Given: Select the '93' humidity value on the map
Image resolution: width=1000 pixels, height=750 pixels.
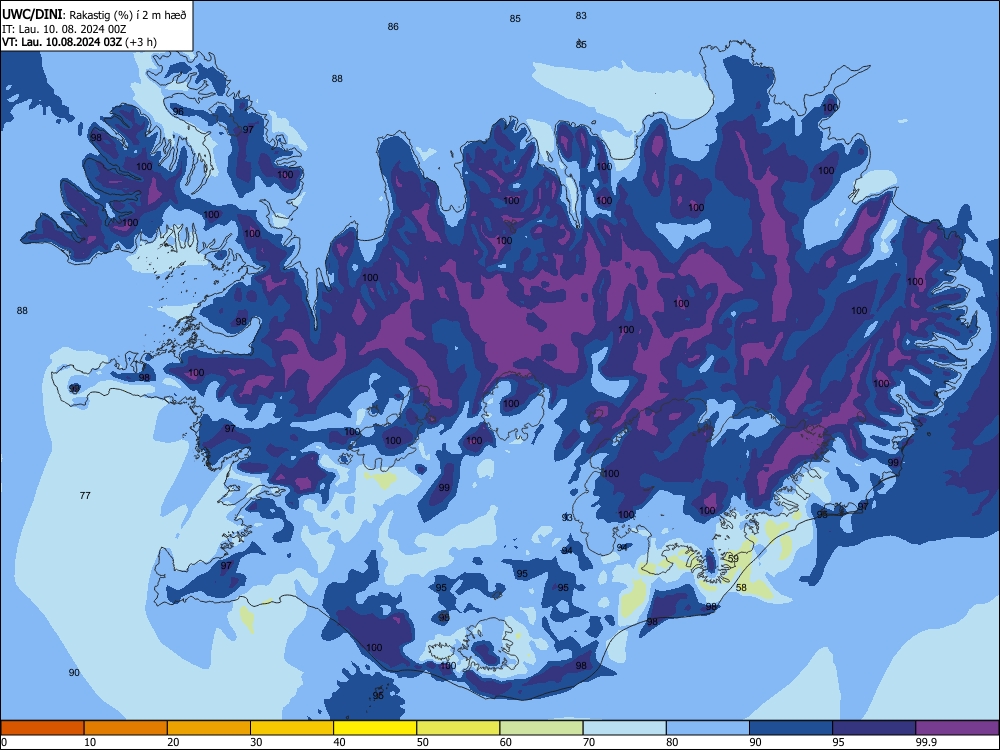Looking at the screenshot, I should point(567,518).
